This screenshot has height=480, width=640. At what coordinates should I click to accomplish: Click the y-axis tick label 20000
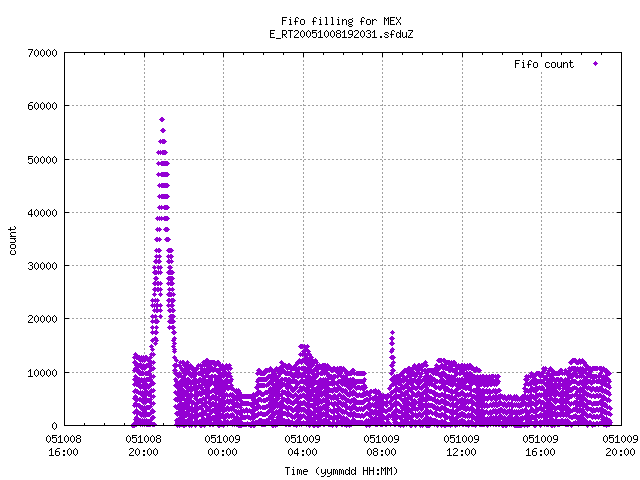(42, 319)
